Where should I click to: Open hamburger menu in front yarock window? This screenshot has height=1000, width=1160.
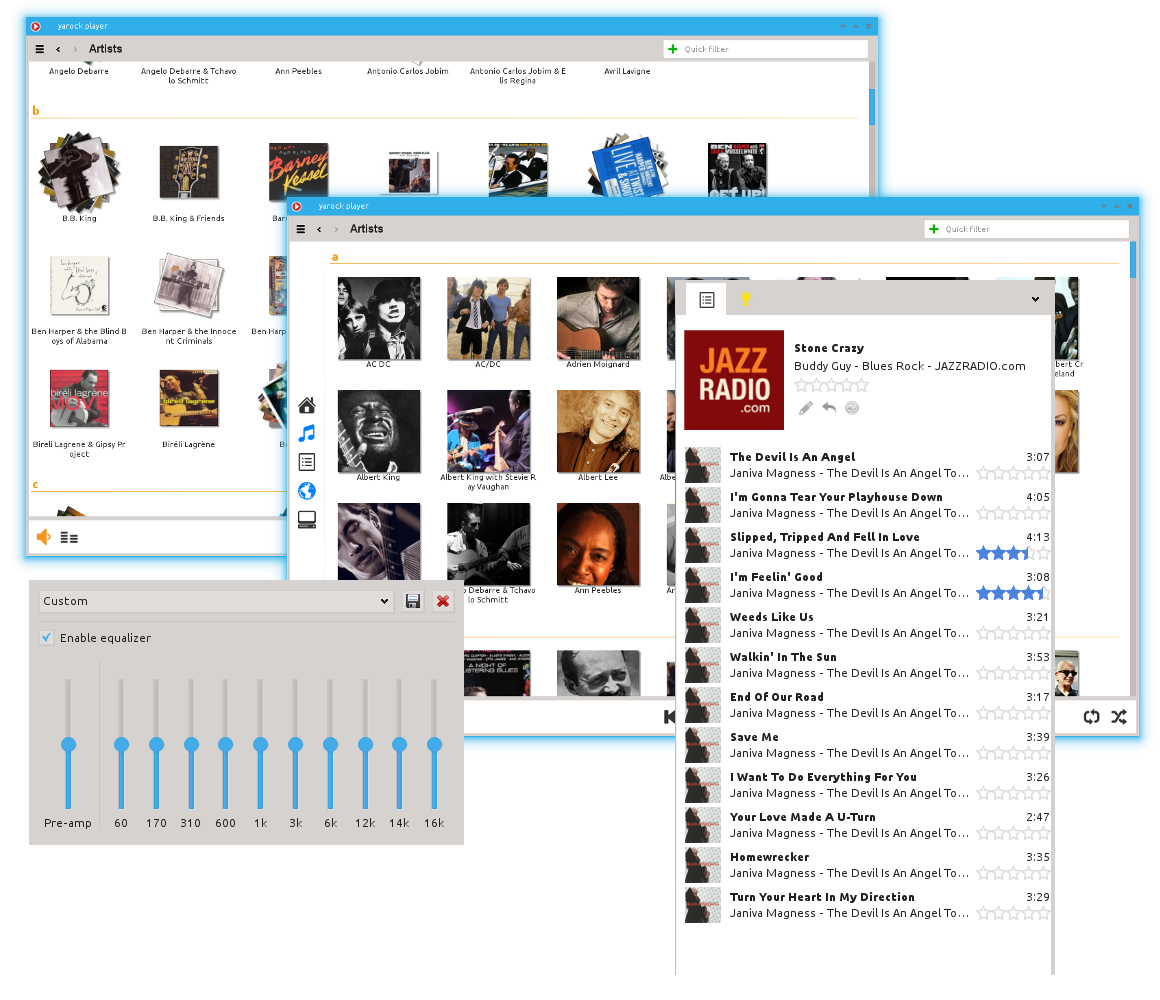pyautogui.click(x=301, y=229)
